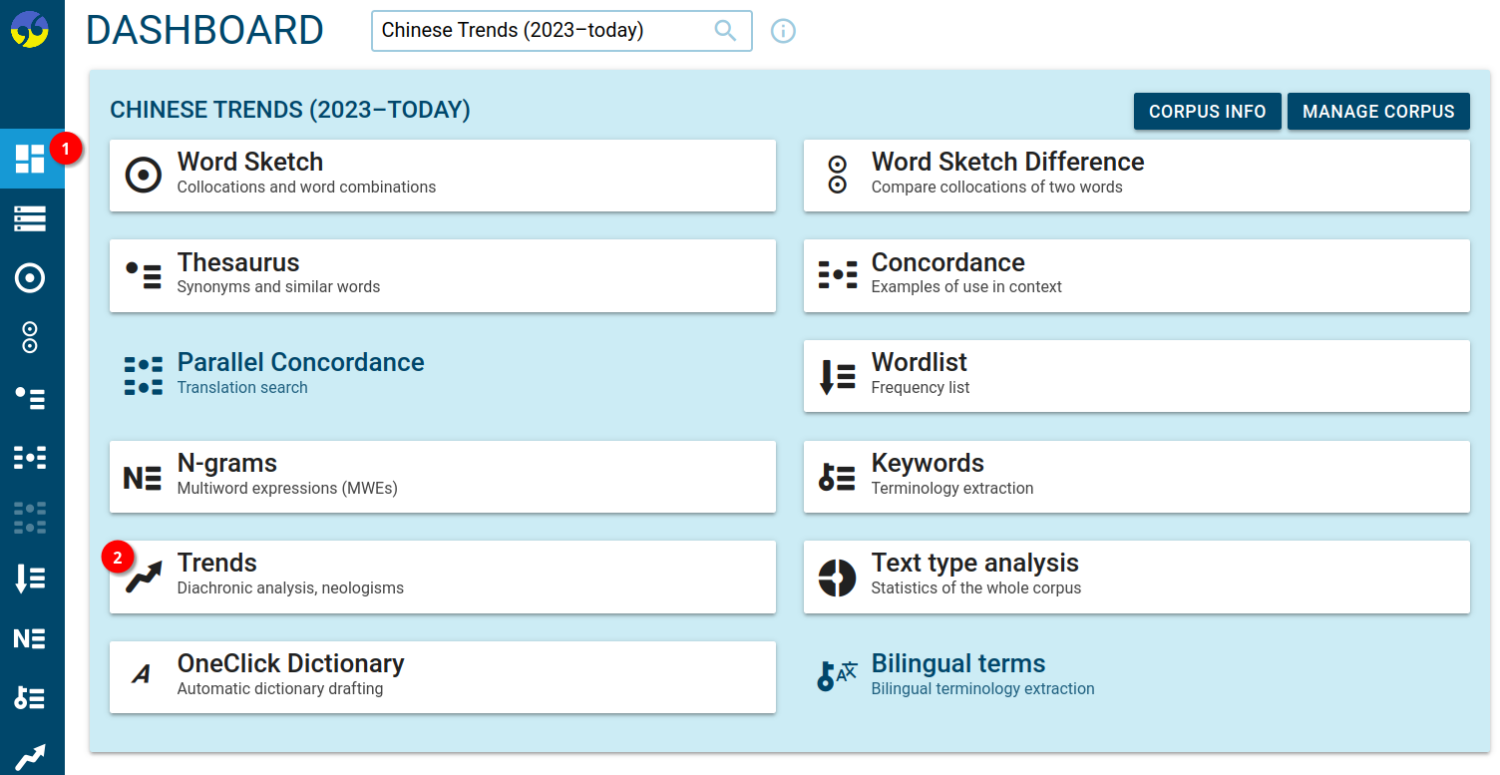Viewport: 1500px width, 775px height.
Task: Click the Word Sketch sidebar icon
Action: click(x=32, y=278)
